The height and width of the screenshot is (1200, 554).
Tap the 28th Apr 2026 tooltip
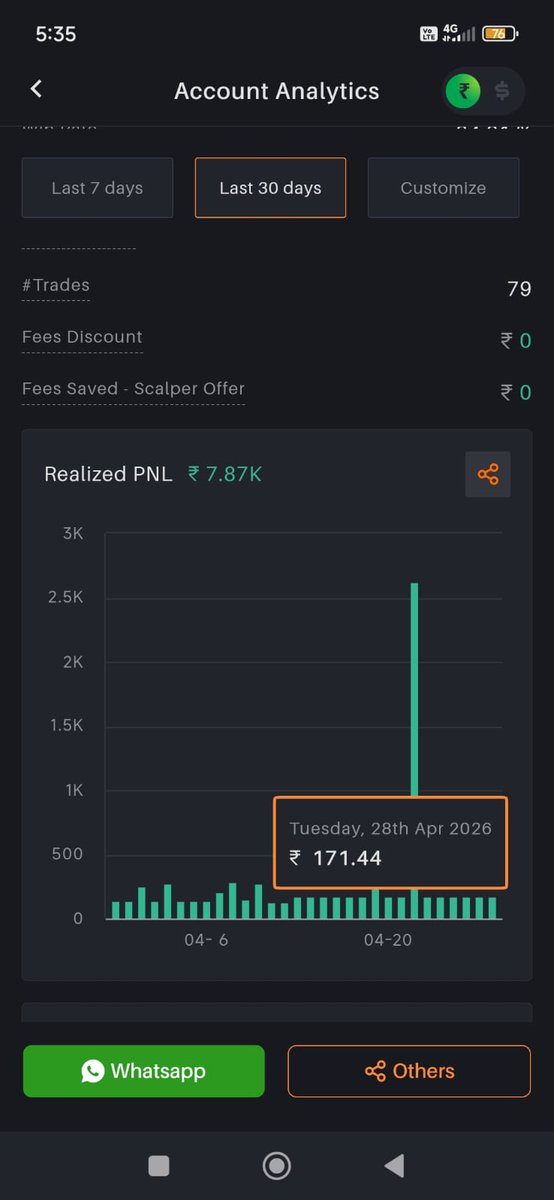[x=391, y=842]
